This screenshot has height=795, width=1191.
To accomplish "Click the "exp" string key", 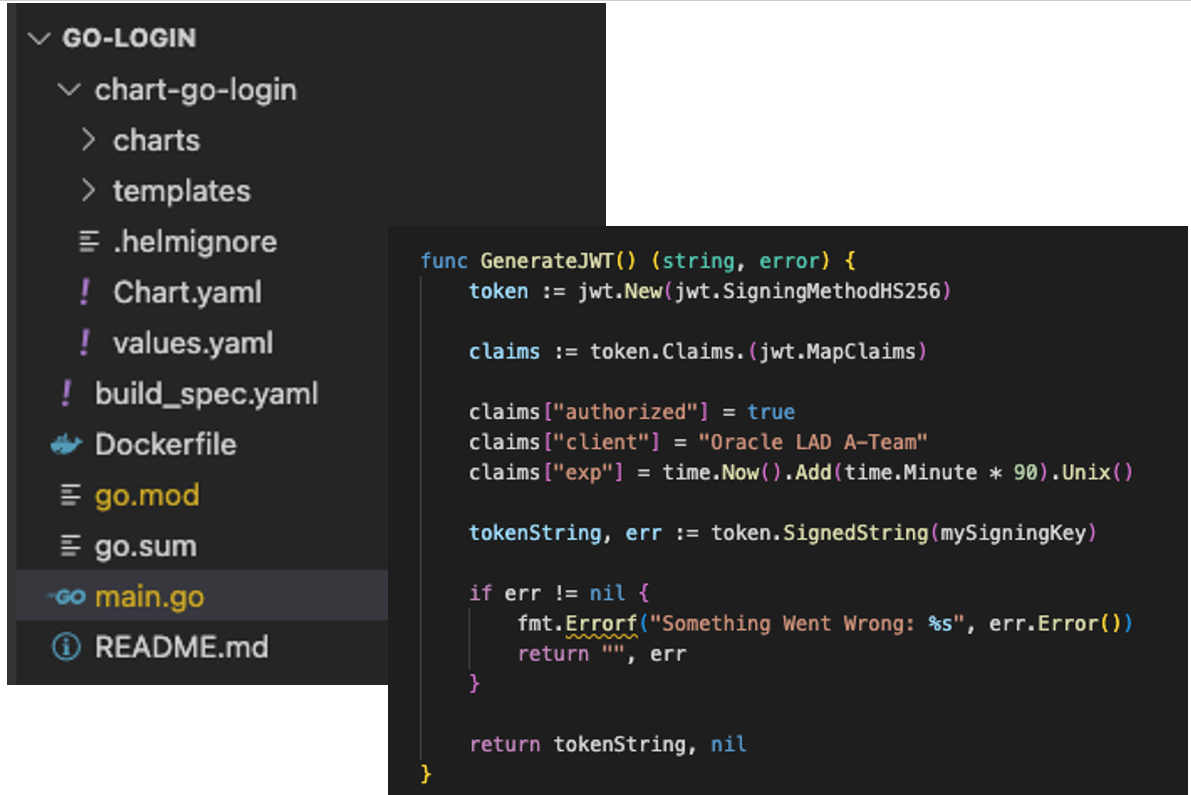I will pyautogui.click(x=583, y=472).
